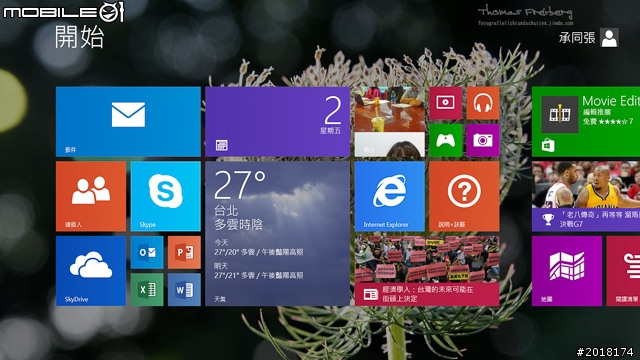Open the News tile about 經濟學人
Image resolution: width=640 pixels, height=360 pixels.
click(427, 271)
